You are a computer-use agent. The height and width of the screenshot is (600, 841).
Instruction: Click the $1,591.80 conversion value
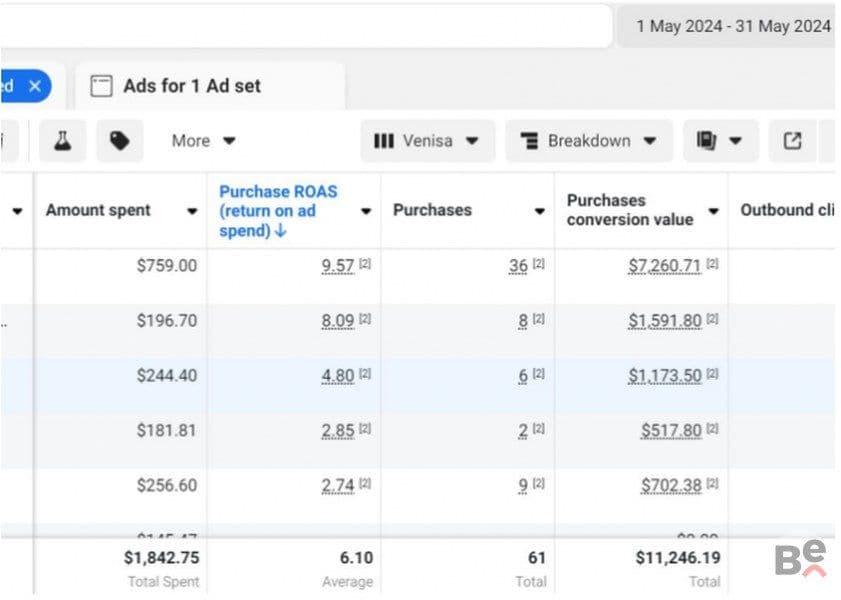(665, 321)
